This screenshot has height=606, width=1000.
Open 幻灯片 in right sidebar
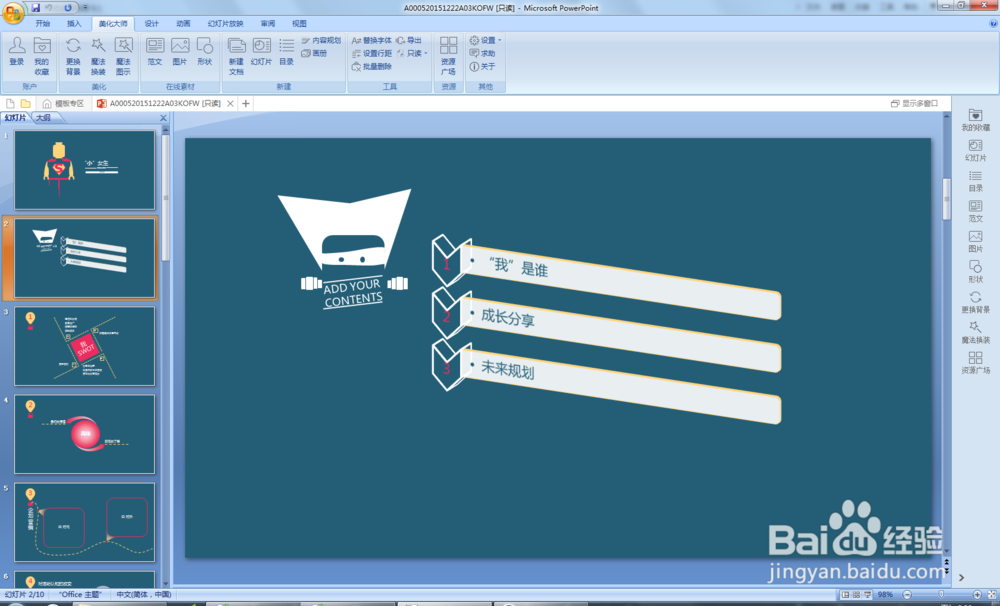click(975, 151)
